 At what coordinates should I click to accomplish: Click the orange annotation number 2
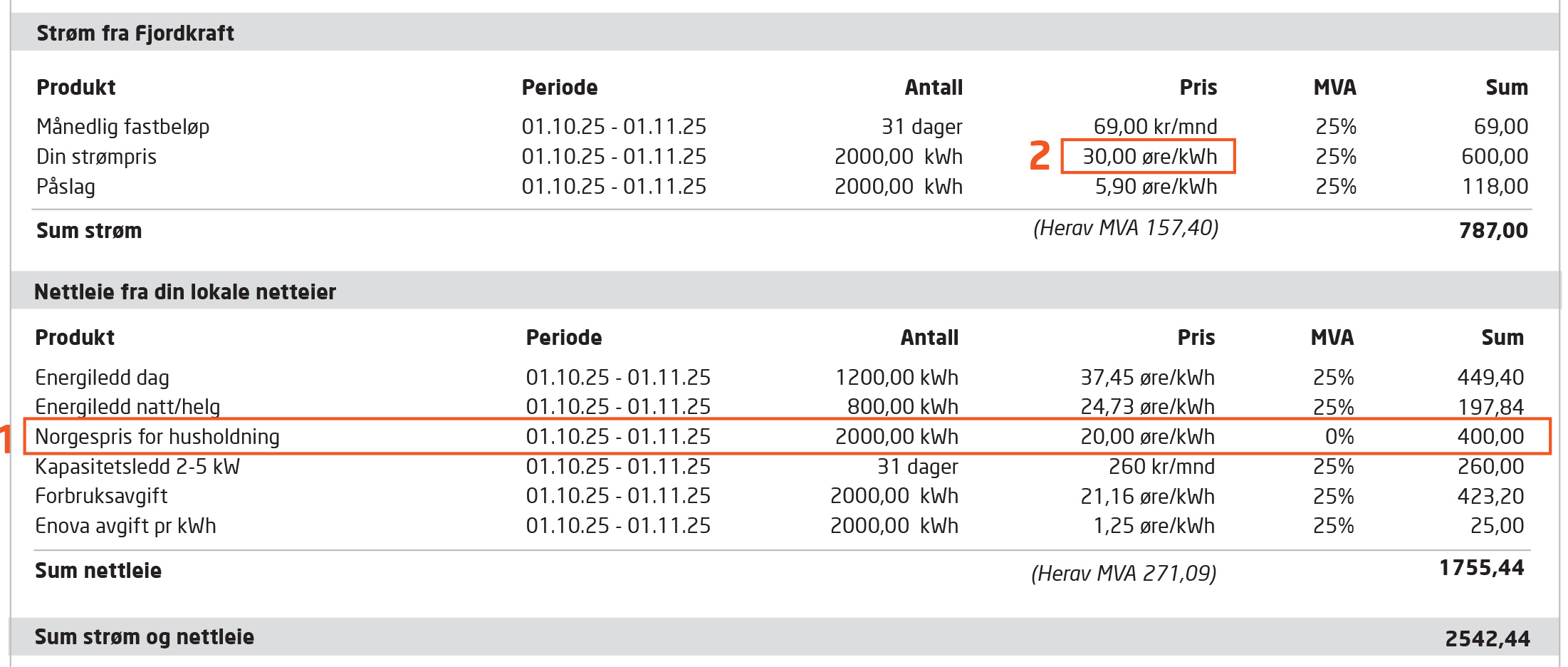point(1040,155)
